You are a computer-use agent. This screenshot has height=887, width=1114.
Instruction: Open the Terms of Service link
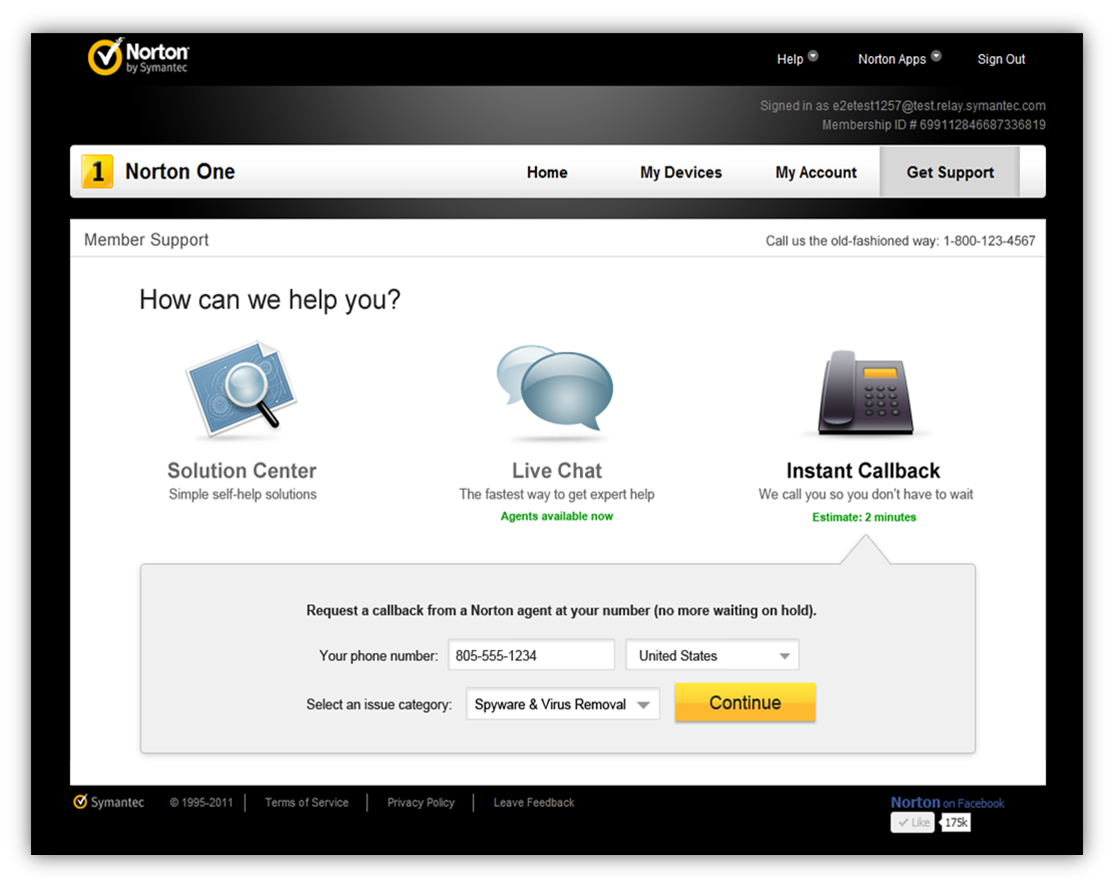tap(307, 802)
